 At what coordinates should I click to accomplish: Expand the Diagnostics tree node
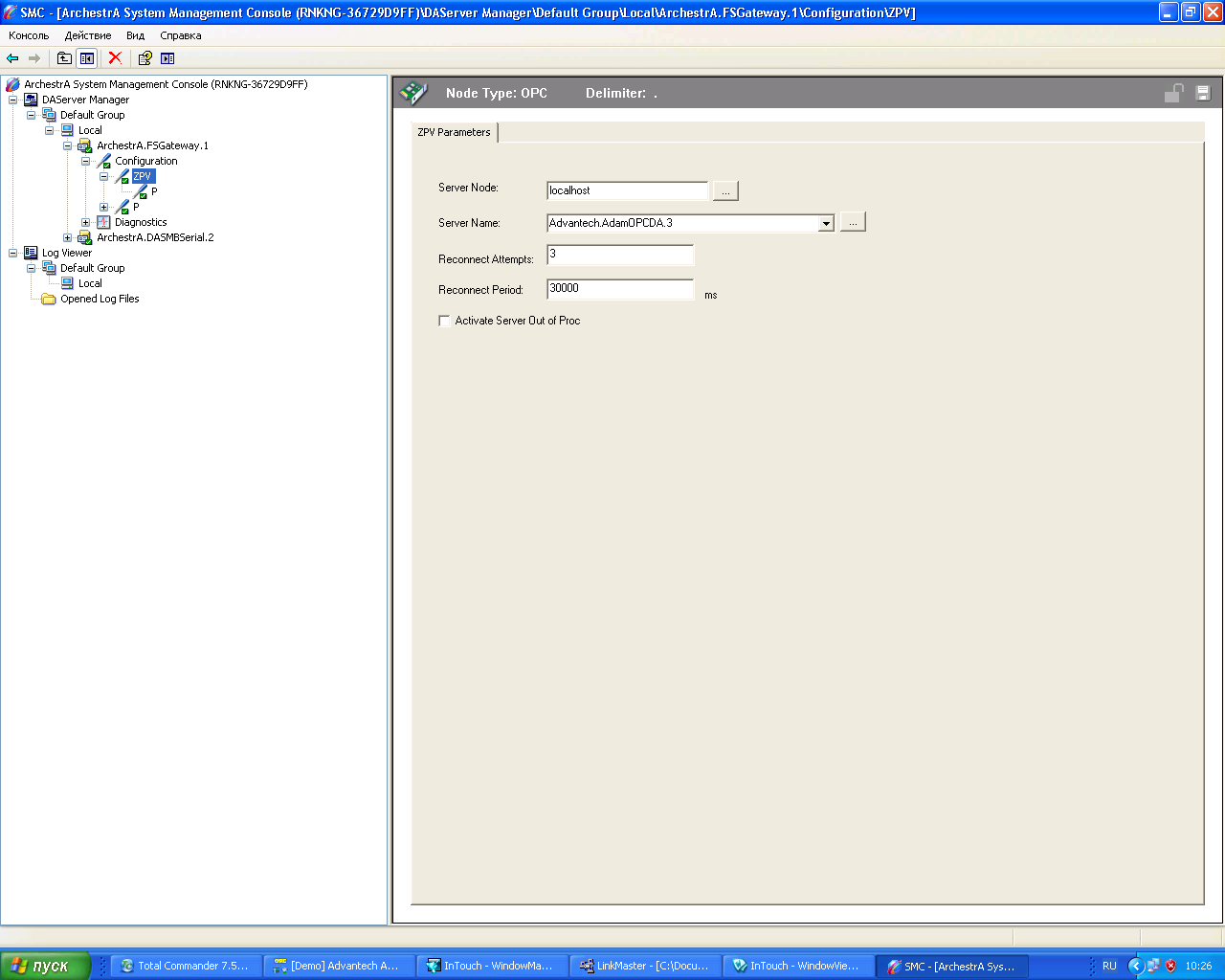click(x=85, y=222)
